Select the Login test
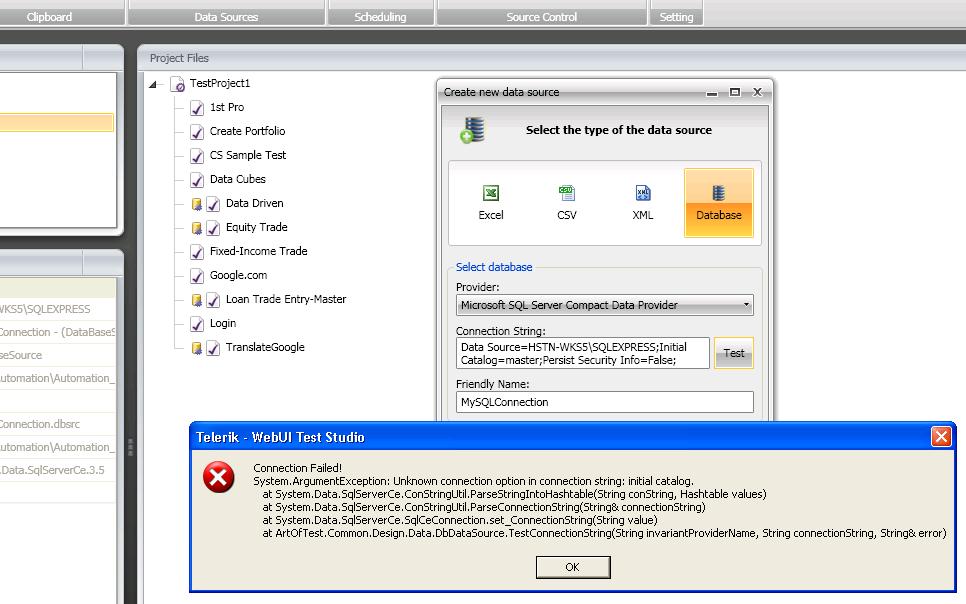 point(223,323)
